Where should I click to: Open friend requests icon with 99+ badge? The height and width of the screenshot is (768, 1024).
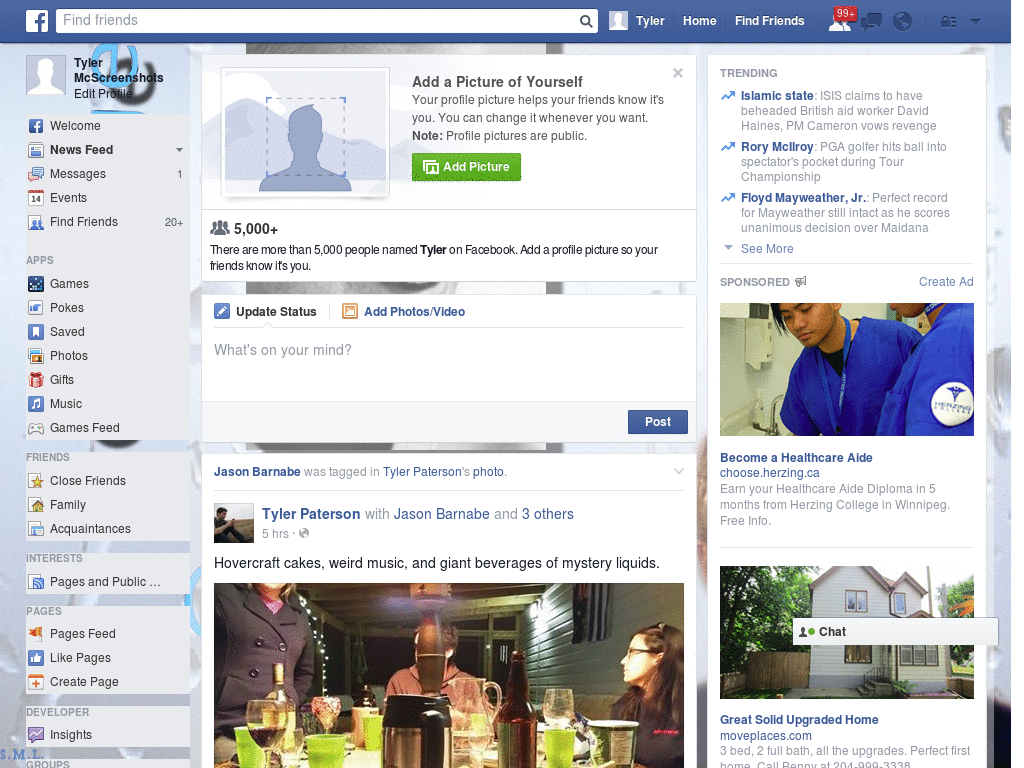[x=841, y=20]
